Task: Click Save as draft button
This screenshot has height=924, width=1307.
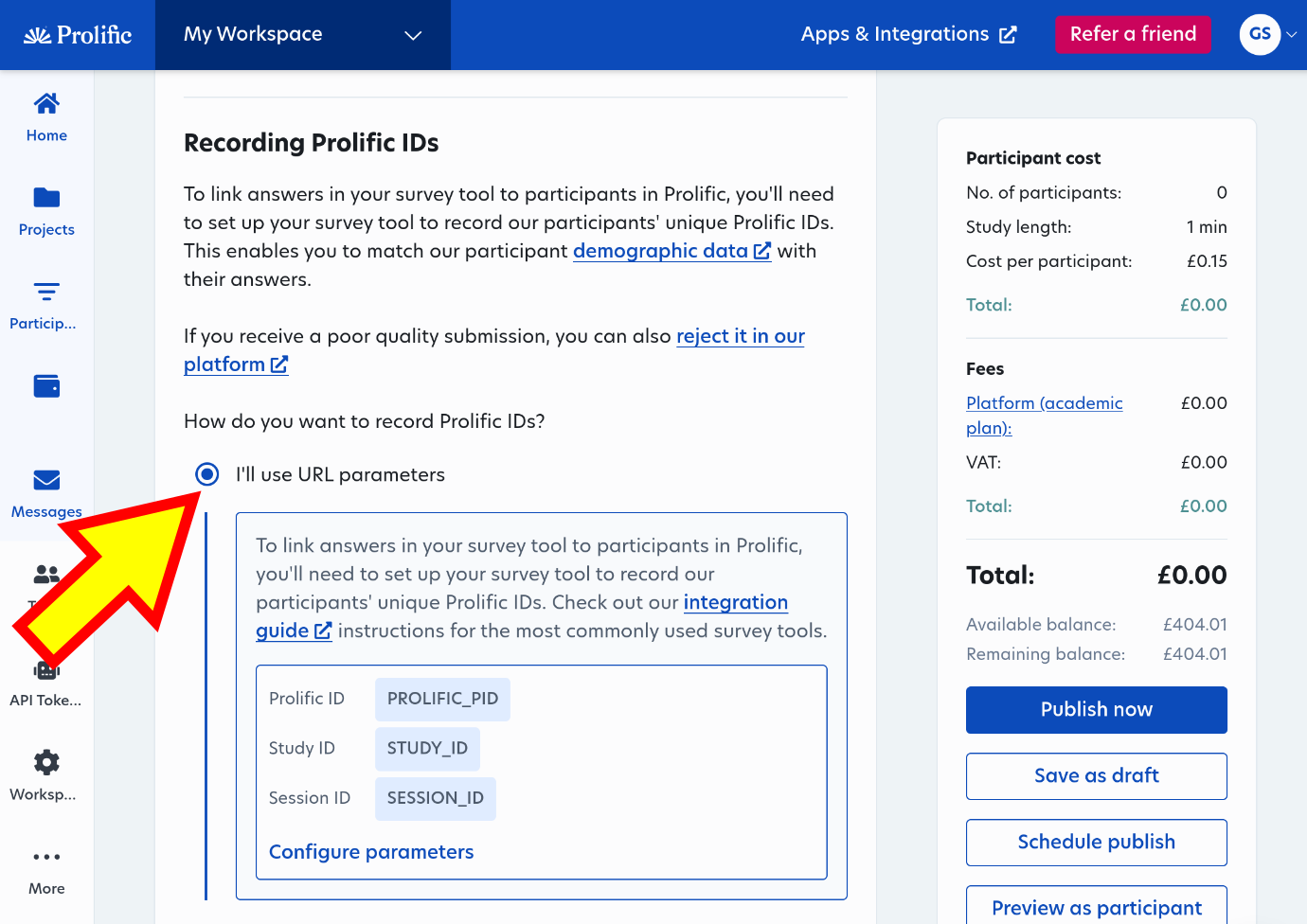Action: pyautogui.click(x=1097, y=776)
